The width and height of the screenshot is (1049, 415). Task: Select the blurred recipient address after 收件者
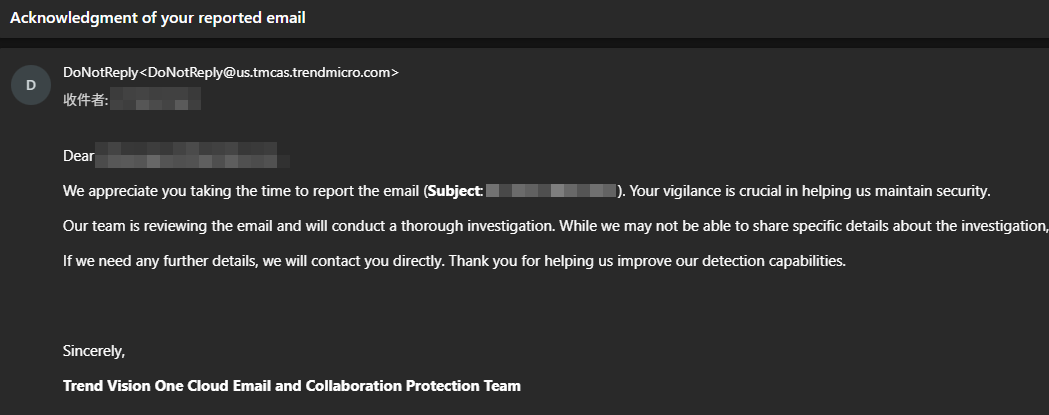(155, 98)
